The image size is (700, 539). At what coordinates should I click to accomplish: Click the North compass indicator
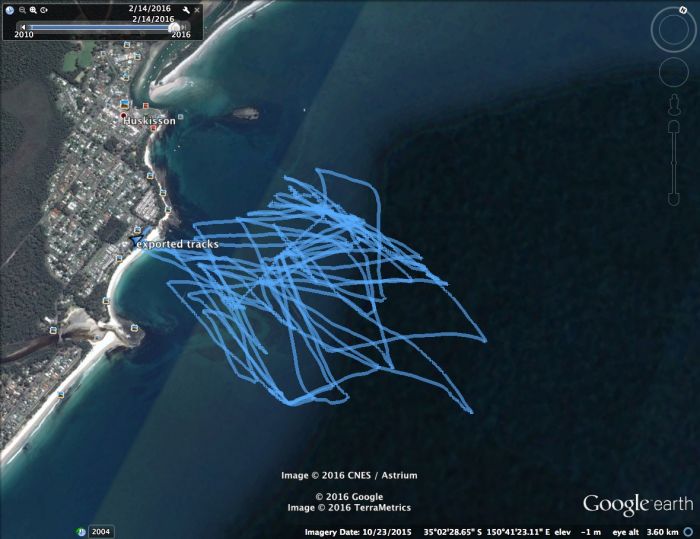coord(683,10)
